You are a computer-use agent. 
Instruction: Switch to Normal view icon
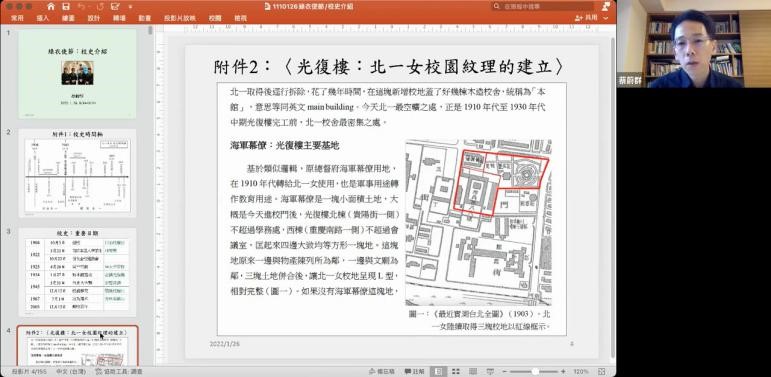coord(439,372)
